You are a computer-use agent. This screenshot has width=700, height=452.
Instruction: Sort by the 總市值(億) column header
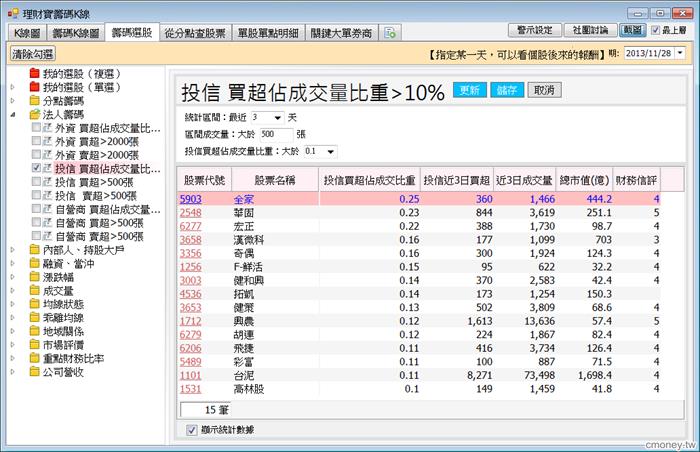[584, 180]
